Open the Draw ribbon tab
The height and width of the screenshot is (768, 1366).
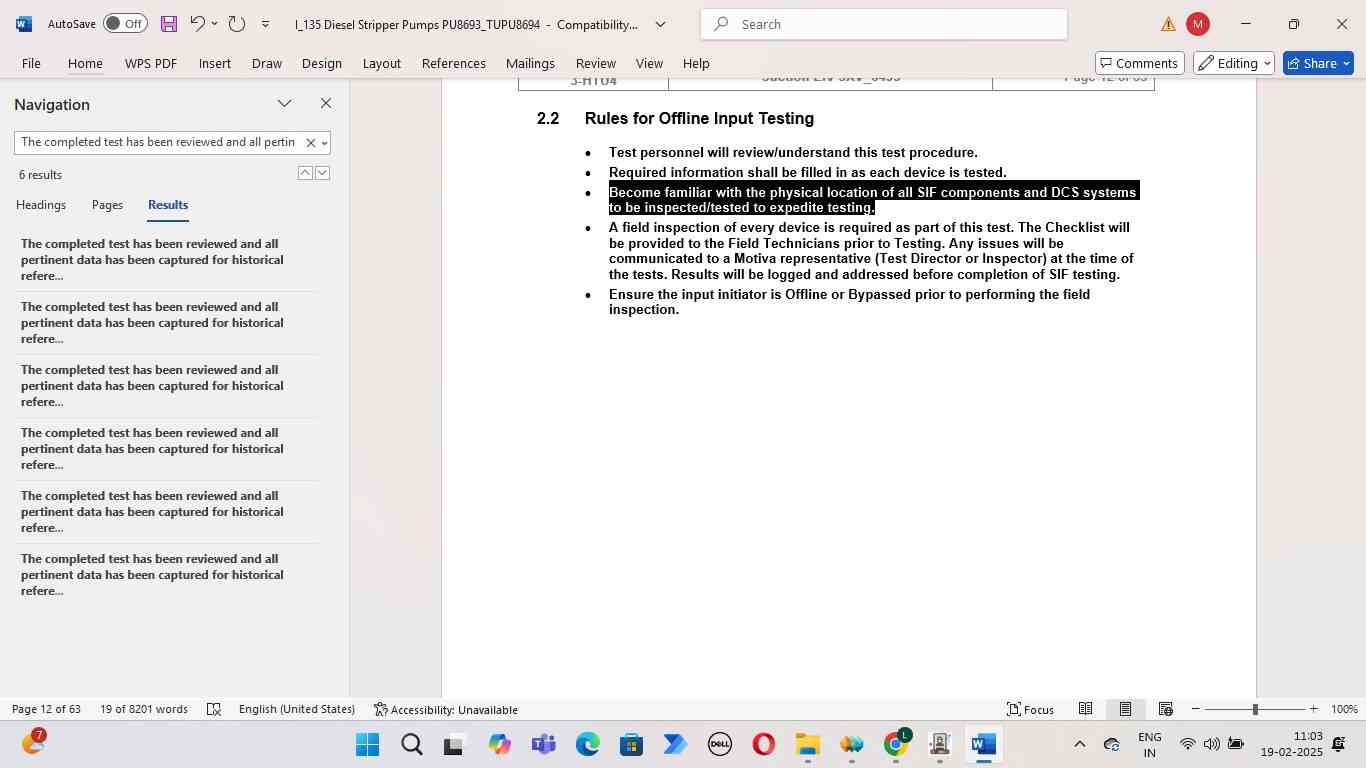click(x=266, y=63)
